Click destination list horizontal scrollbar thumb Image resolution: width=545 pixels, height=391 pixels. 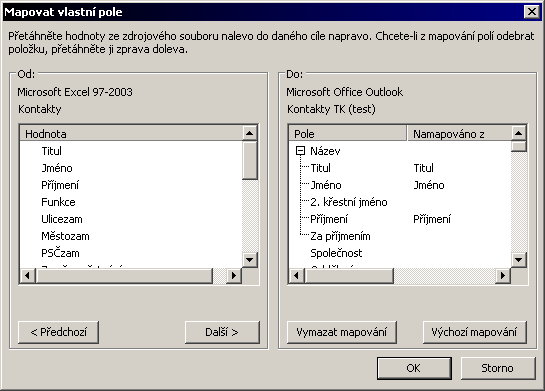[349, 276]
